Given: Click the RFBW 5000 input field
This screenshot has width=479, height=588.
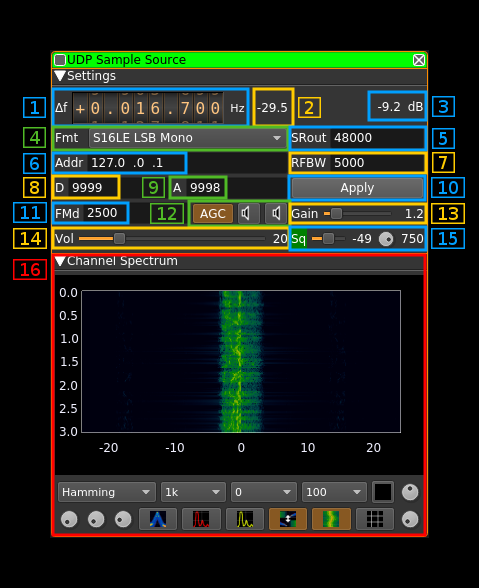Looking at the screenshot, I should (377, 163).
